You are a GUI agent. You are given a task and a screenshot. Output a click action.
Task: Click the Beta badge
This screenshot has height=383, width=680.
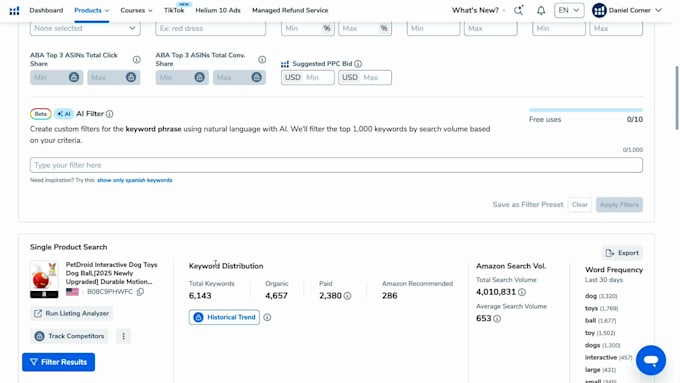tap(41, 114)
